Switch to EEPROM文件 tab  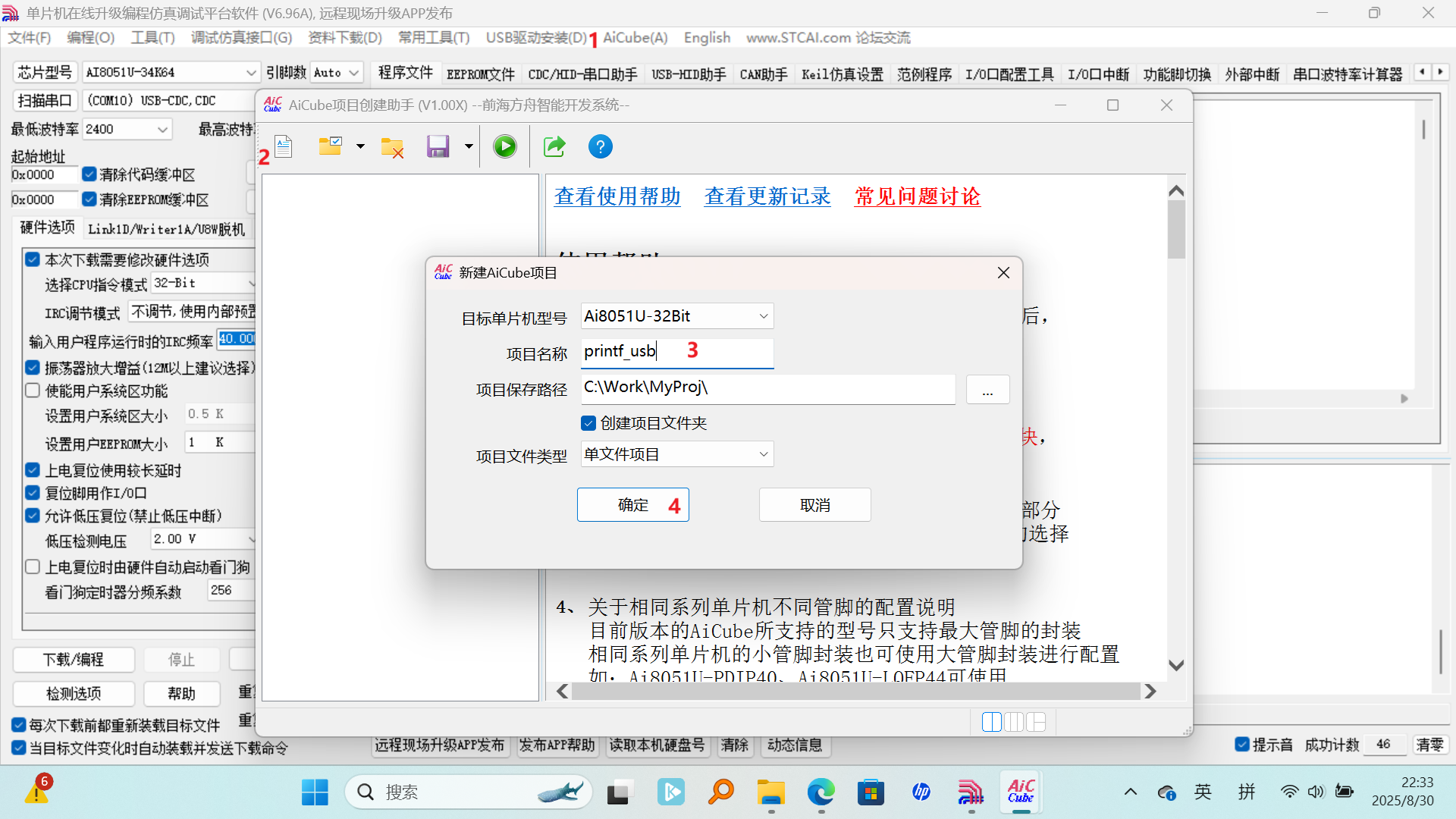[x=481, y=74]
